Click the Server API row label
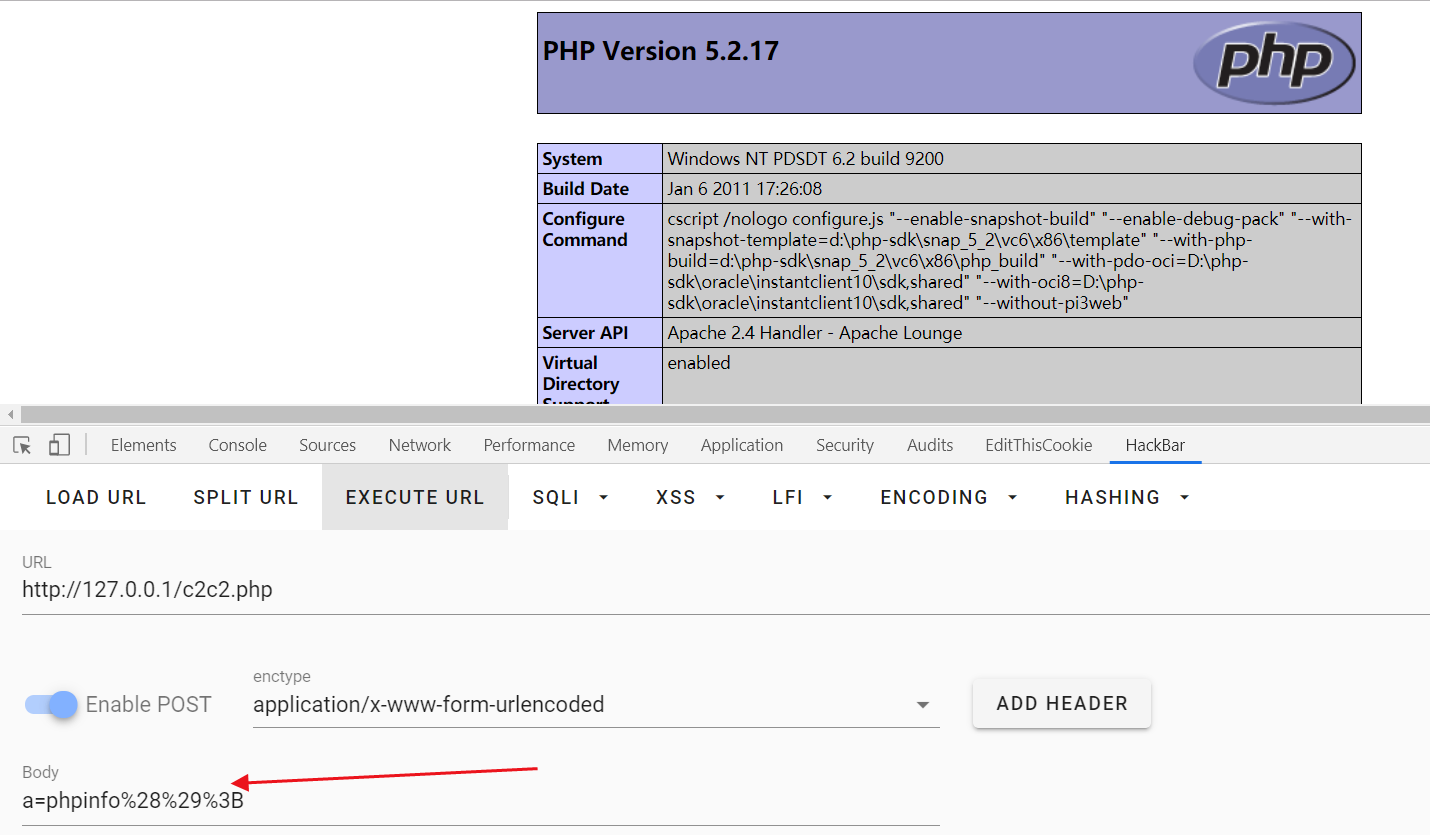Screen dimensions: 1430x835 point(600,333)
